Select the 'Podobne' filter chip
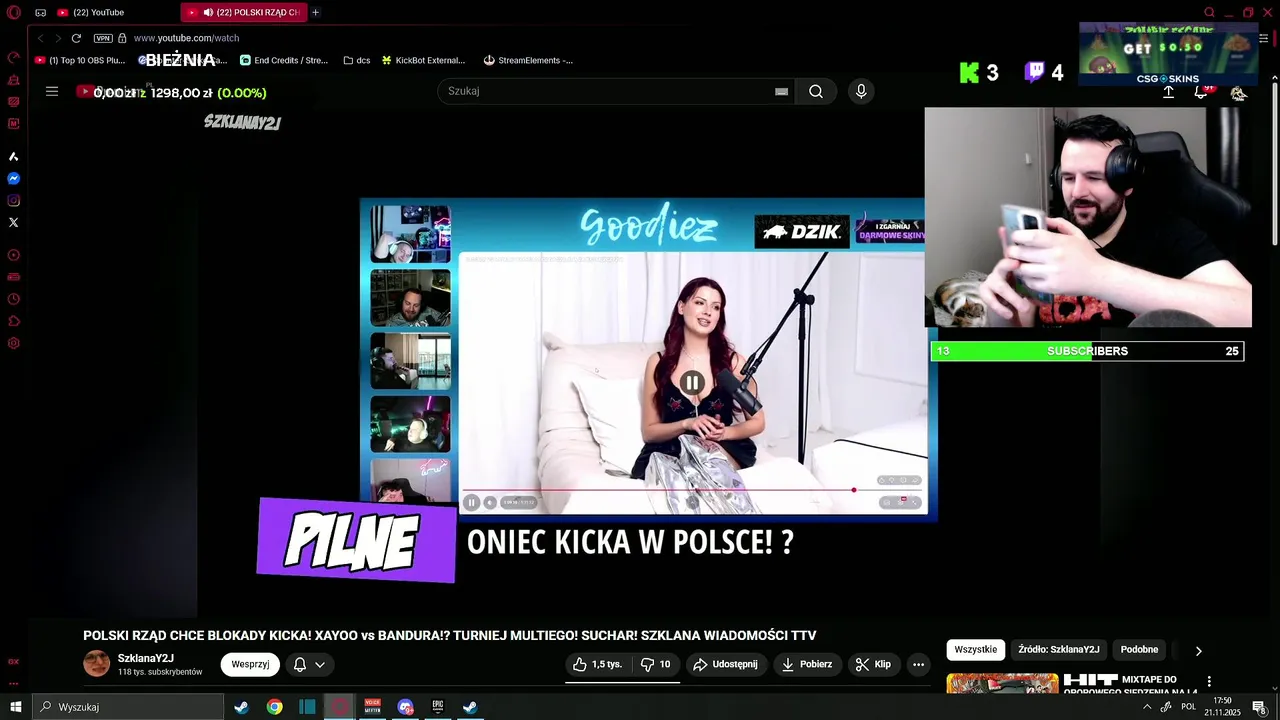 (x=1139, y=649)
